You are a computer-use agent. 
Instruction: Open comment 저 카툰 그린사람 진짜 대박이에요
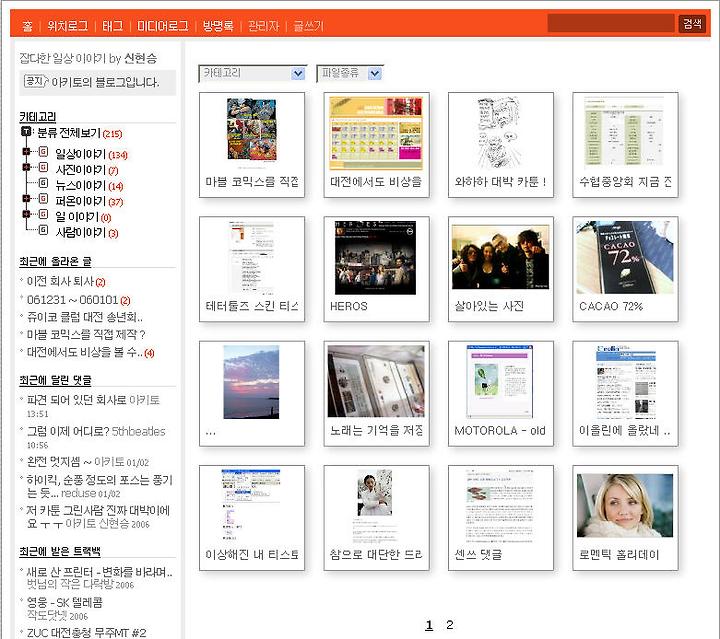98,516
